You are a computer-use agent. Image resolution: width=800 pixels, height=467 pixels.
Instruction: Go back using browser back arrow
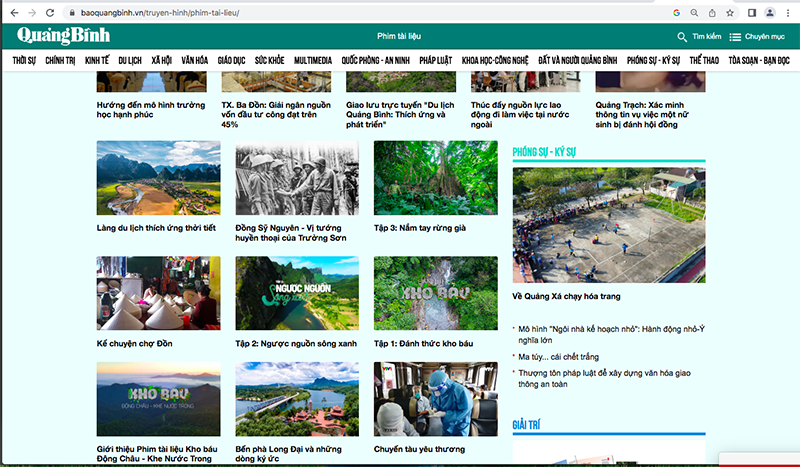click(x=14, y=13)
